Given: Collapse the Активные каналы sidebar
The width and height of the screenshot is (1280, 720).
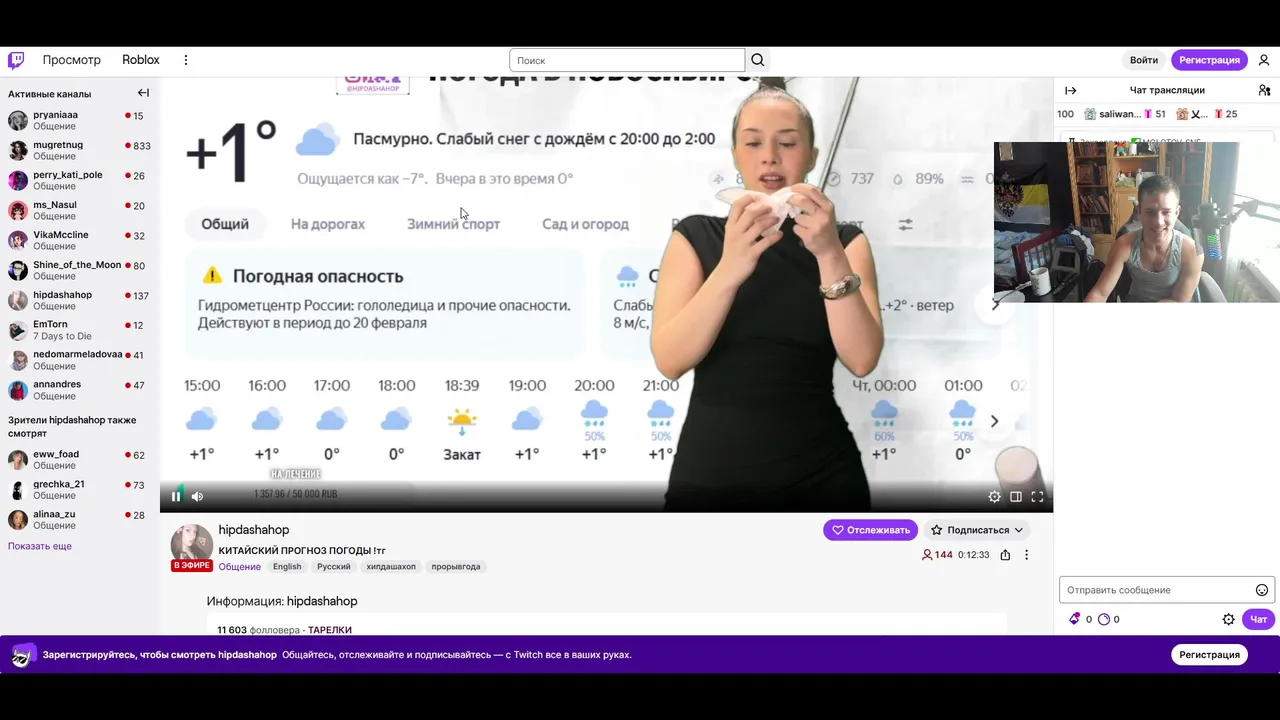Looking at the screenshot, I should 143,93.
